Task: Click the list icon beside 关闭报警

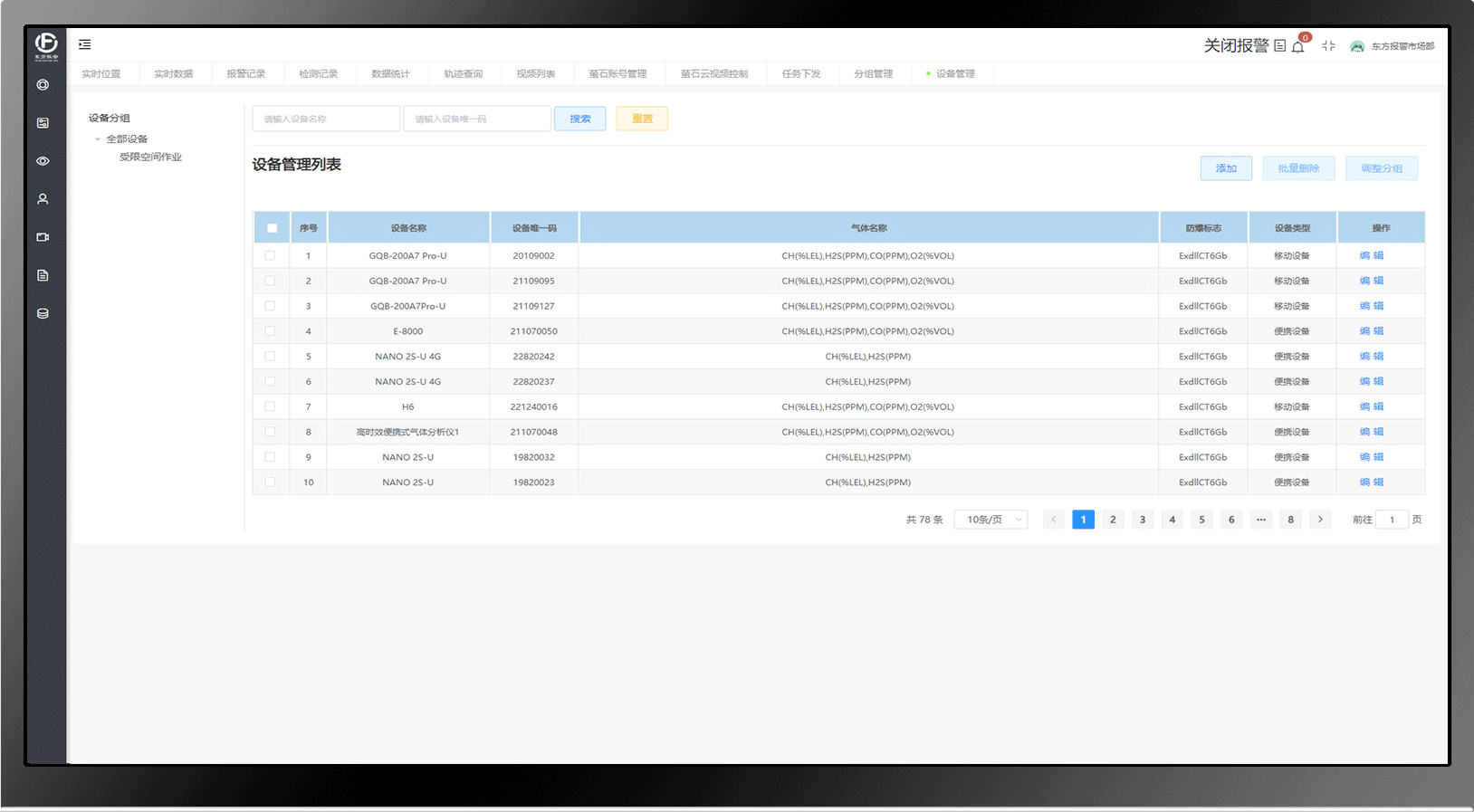Action: point(1279,46)
